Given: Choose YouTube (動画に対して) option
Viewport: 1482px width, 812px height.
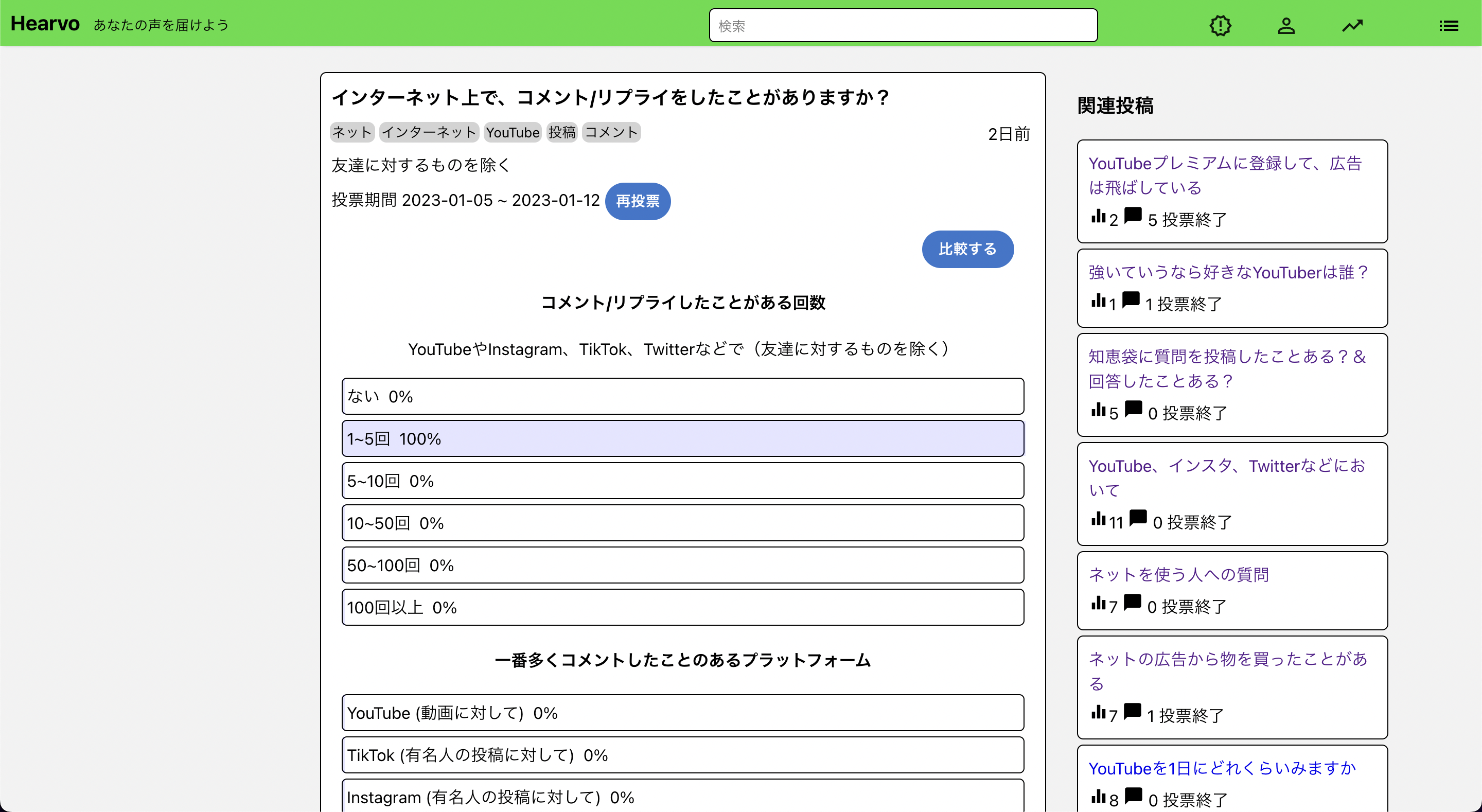Looking at the screenshot, I should pyautogui.click(x=683, y=713).
